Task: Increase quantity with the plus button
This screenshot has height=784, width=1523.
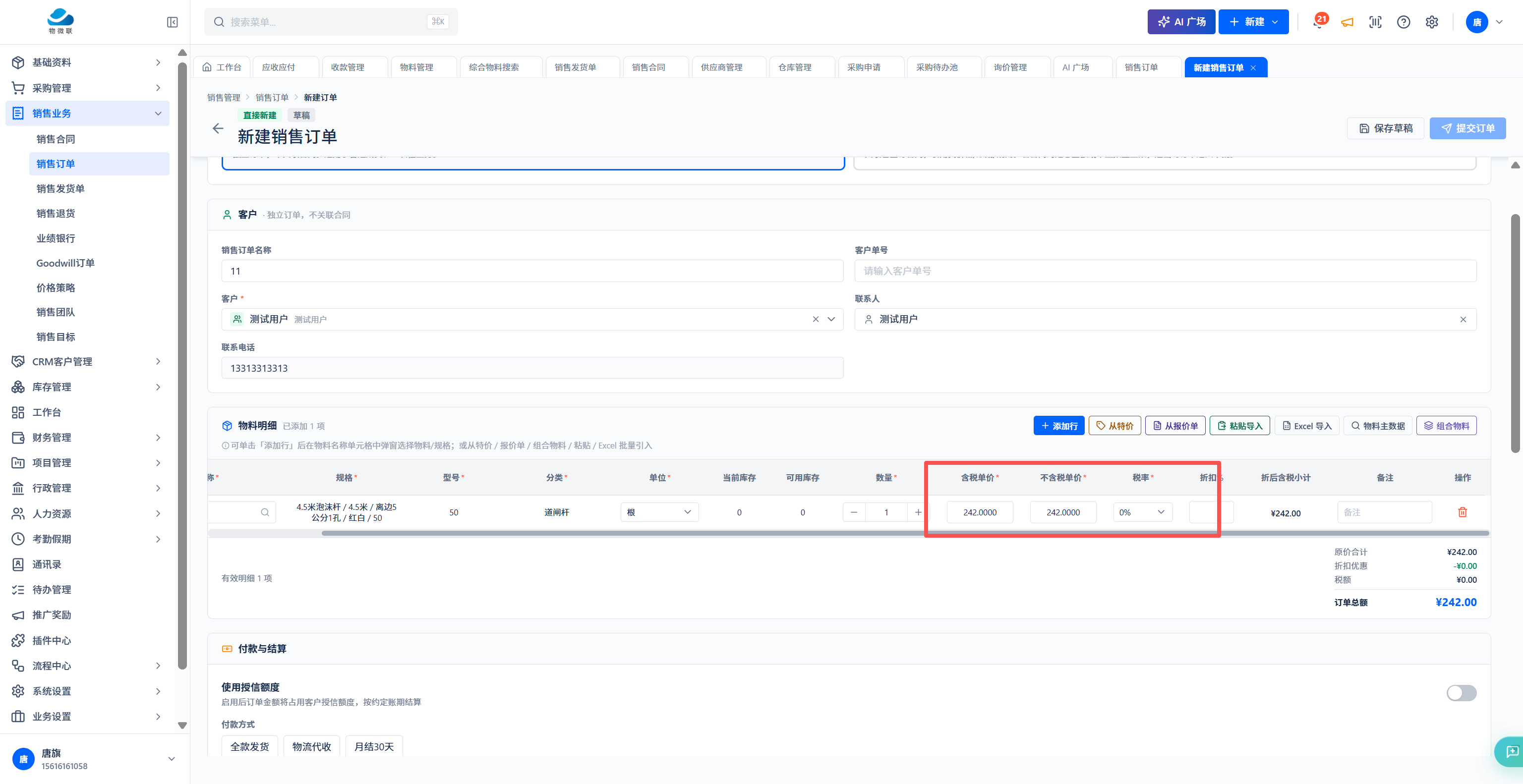Action: click(x=918, y=512)
